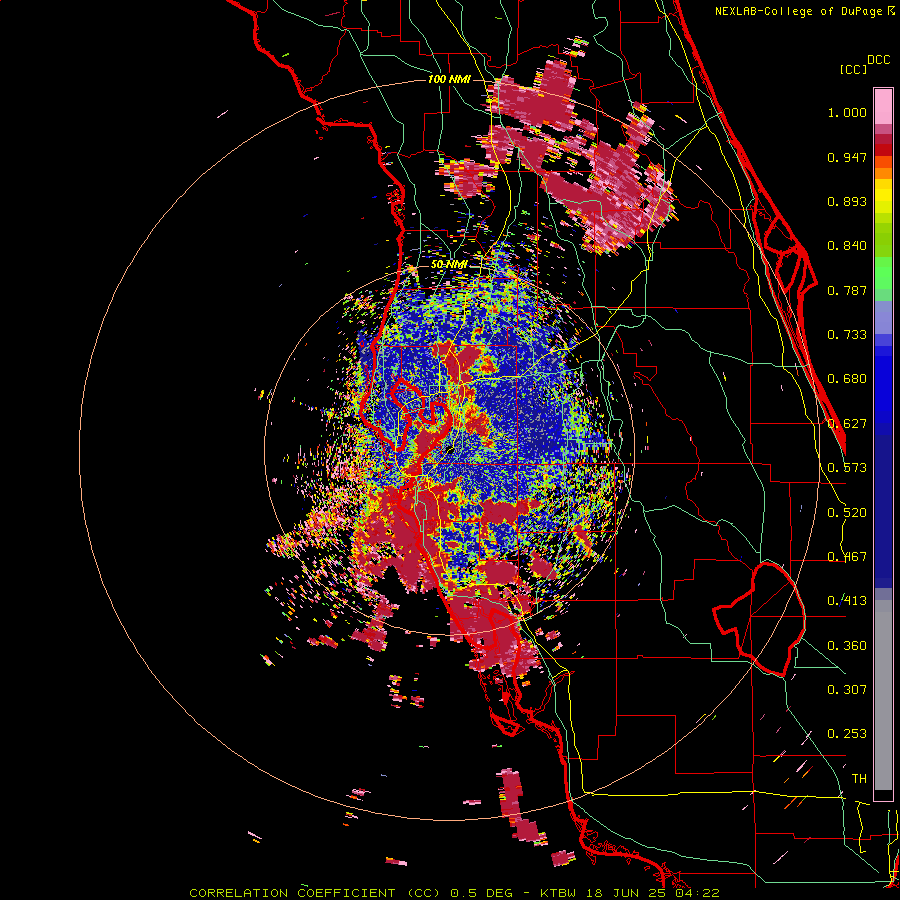Image resolution: width=900 pixels, height=900 pixels.
Task: Click the 04:22 time in caption
Action: coord(698,893)
